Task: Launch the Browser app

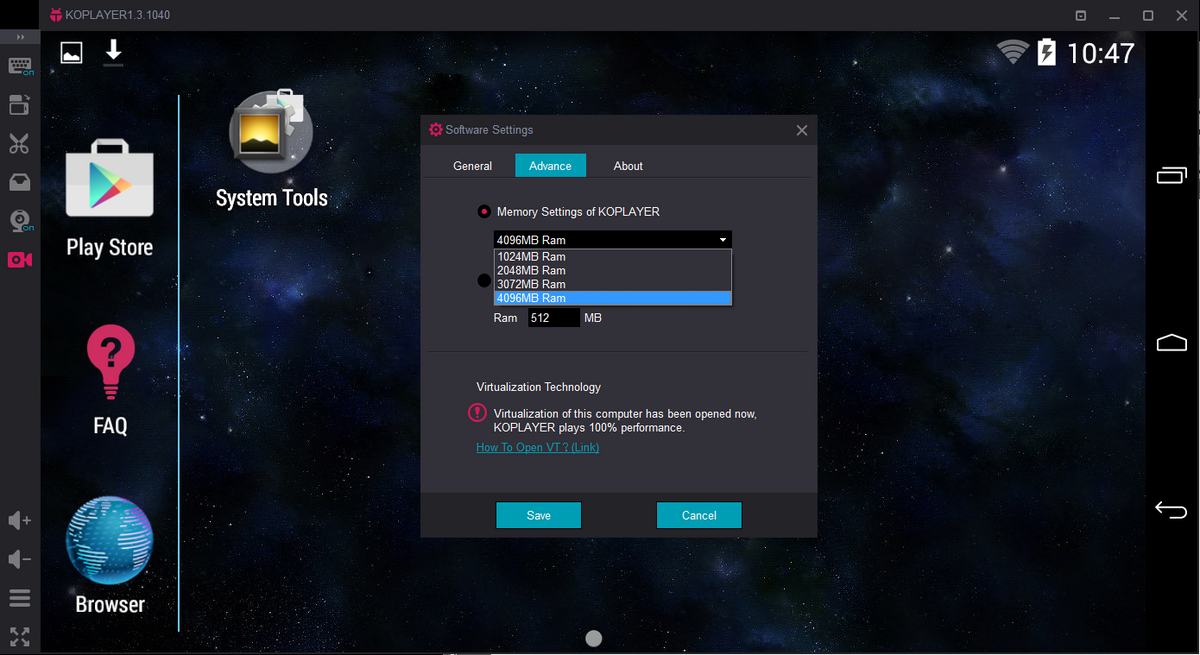Action: pyautogui.click(x=110, y=557)
